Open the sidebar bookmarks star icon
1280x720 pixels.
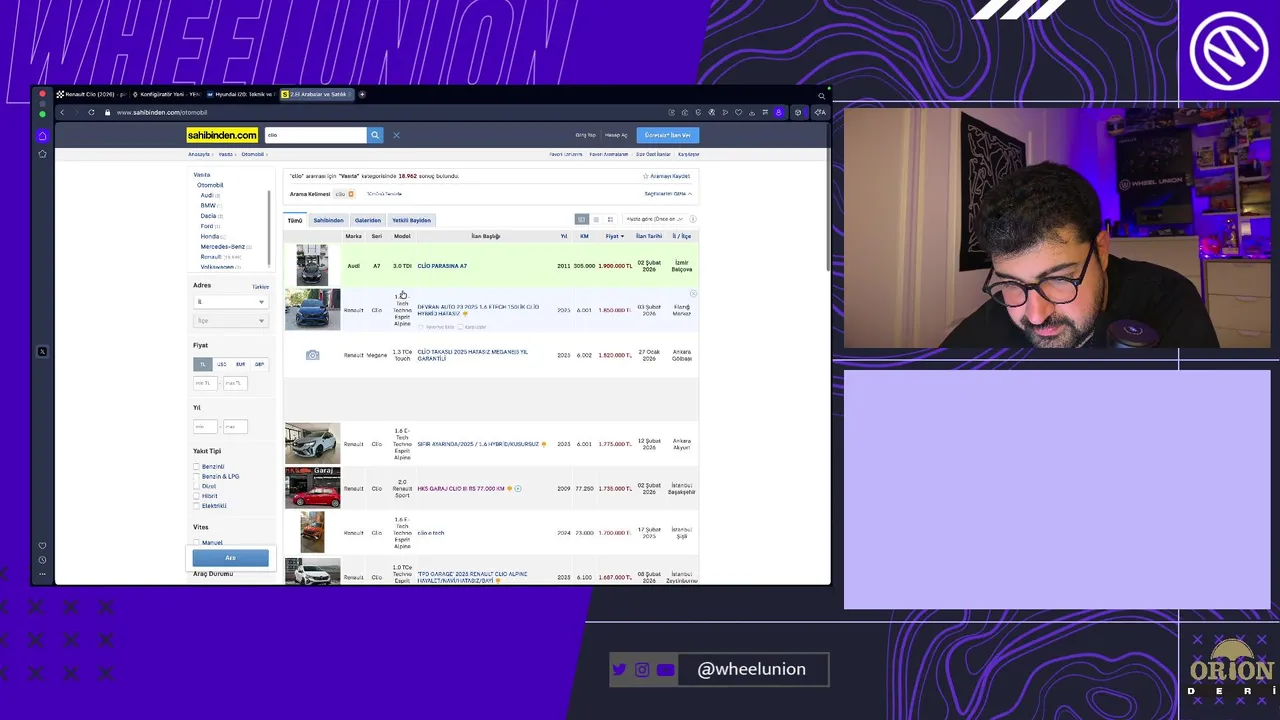(x=42, y=154)
